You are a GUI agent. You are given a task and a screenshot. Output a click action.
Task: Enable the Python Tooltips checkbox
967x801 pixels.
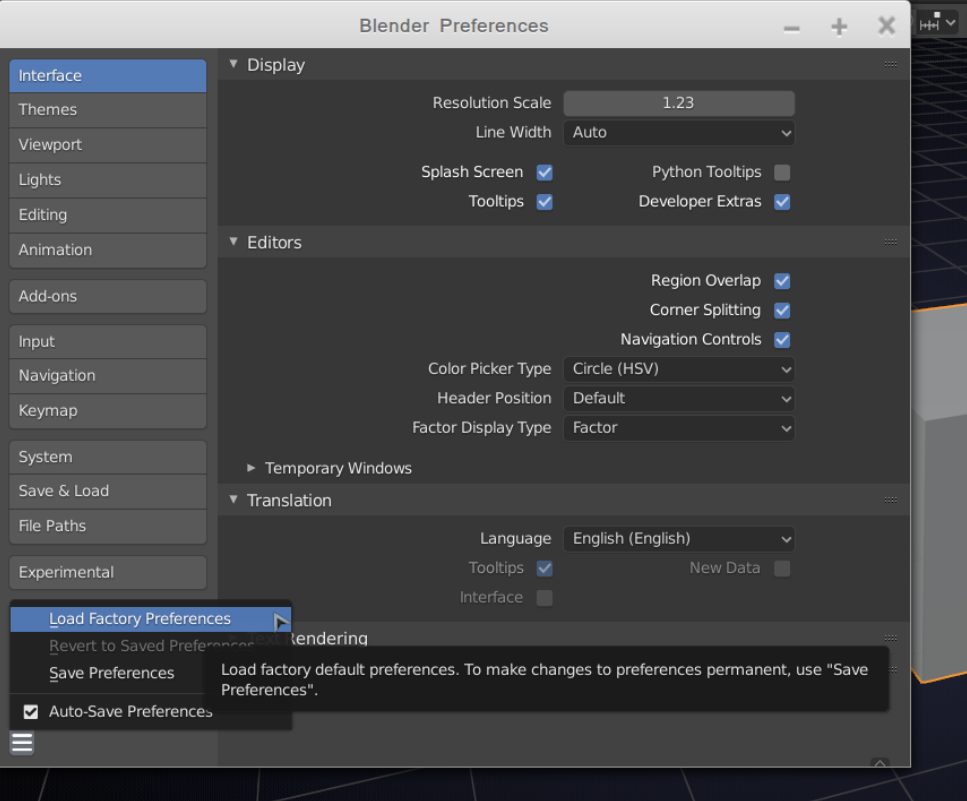(x=782, y=172)
